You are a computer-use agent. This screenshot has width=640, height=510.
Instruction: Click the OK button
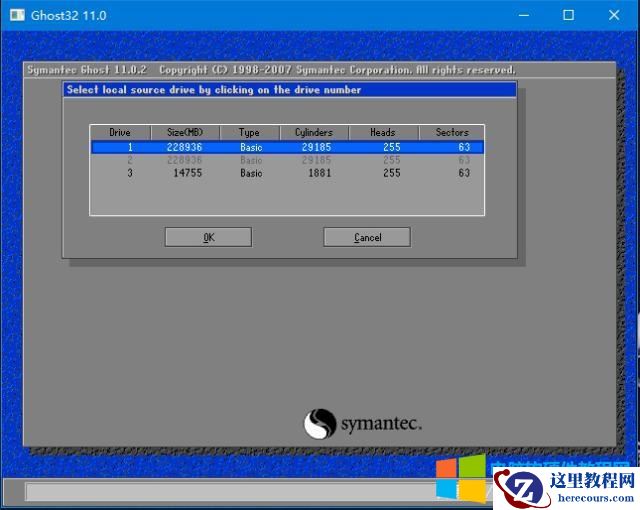click(208, 237)
